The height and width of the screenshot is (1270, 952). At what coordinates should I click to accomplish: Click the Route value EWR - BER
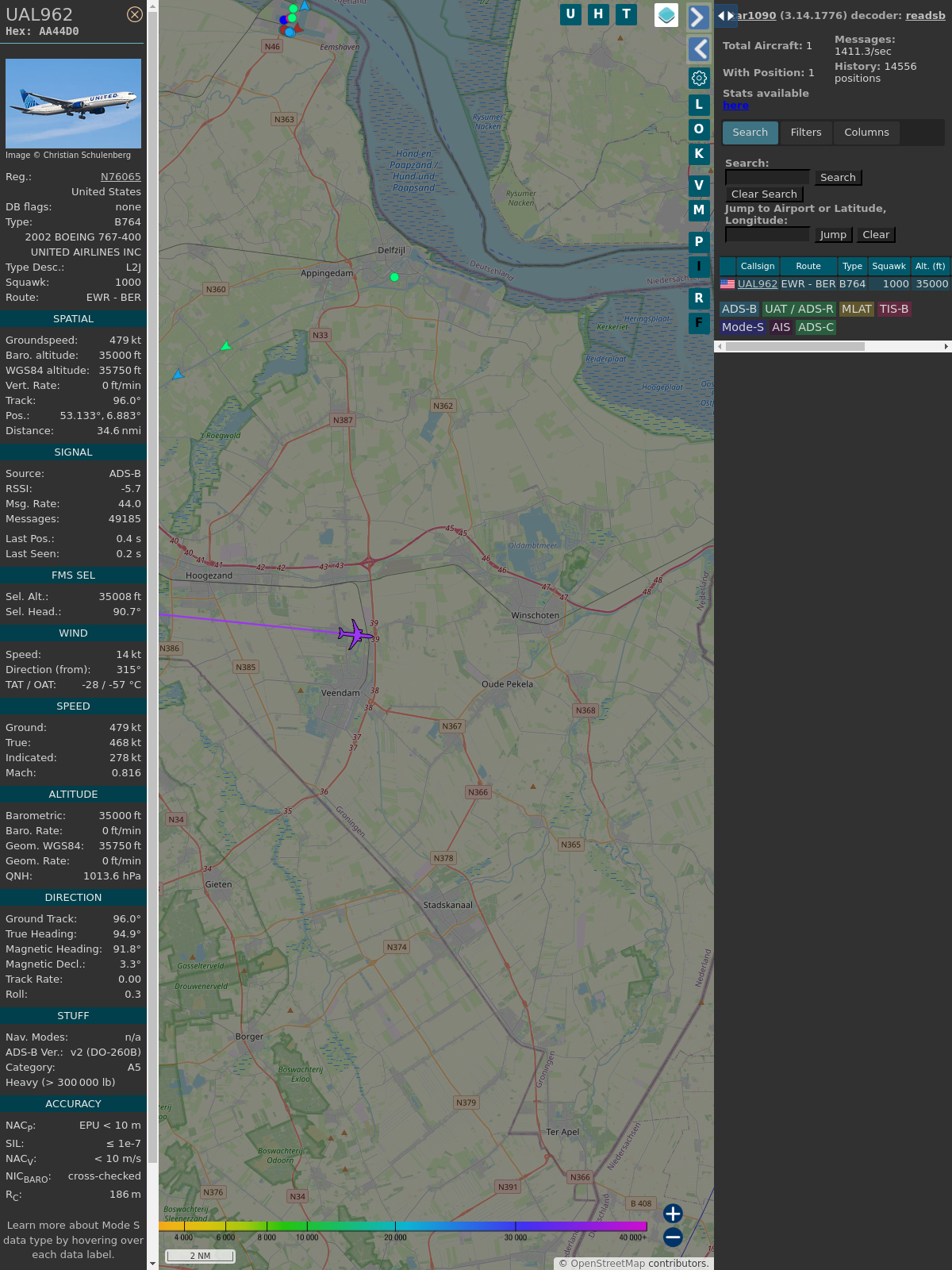pyautogui.click(x=113, y=298)
